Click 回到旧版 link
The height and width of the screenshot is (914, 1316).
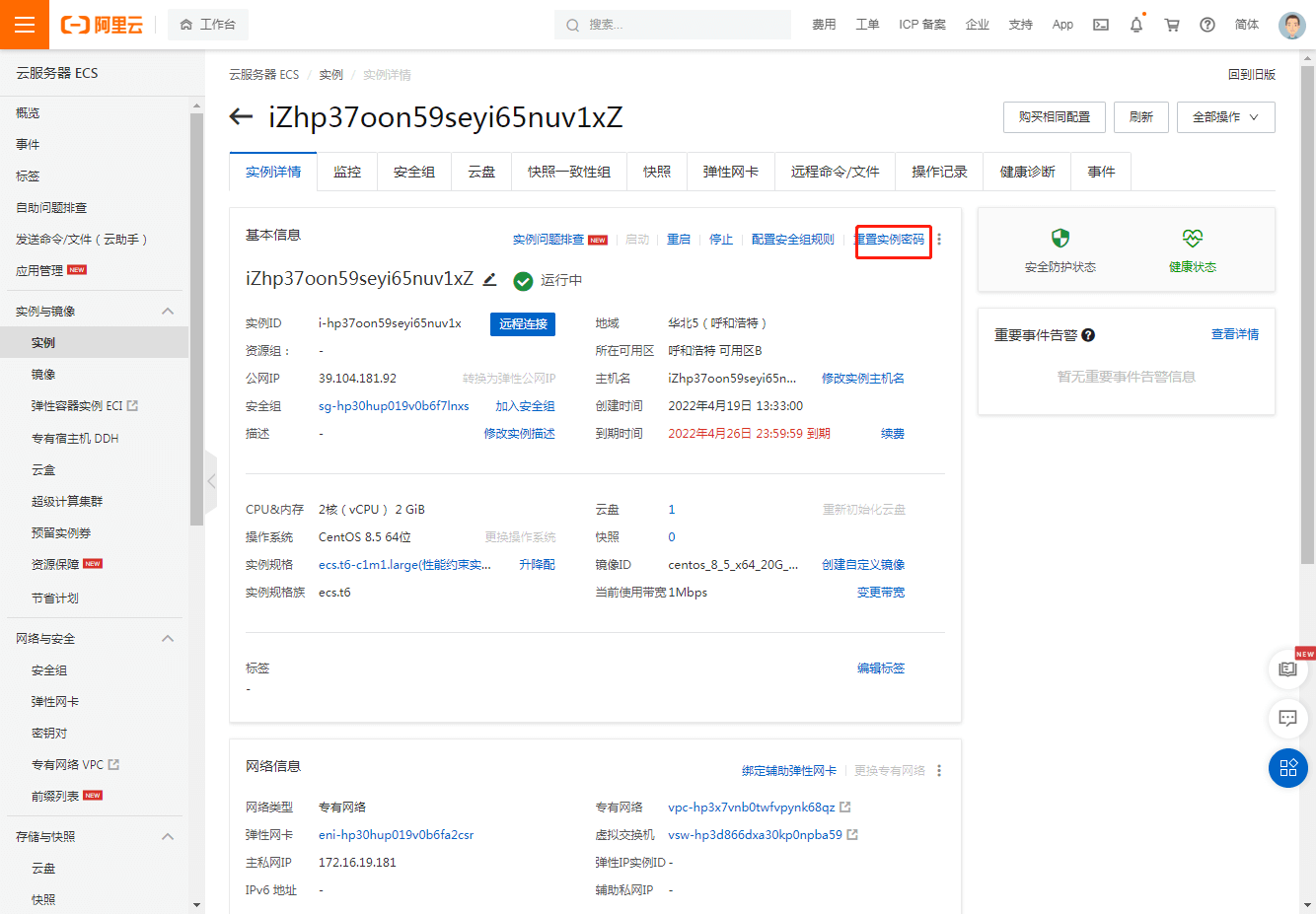(x=1252, y=75)
